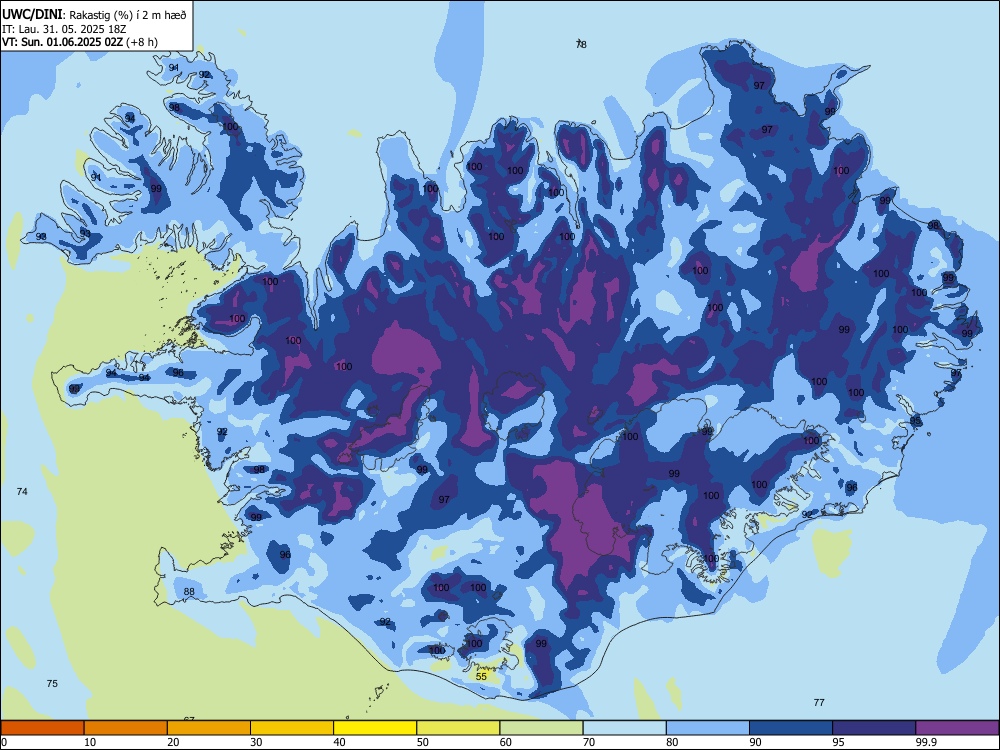This screenshot has height=750, width=1000.
Task: Click the legend tick label '30'
Action: (x=256, y=742)
